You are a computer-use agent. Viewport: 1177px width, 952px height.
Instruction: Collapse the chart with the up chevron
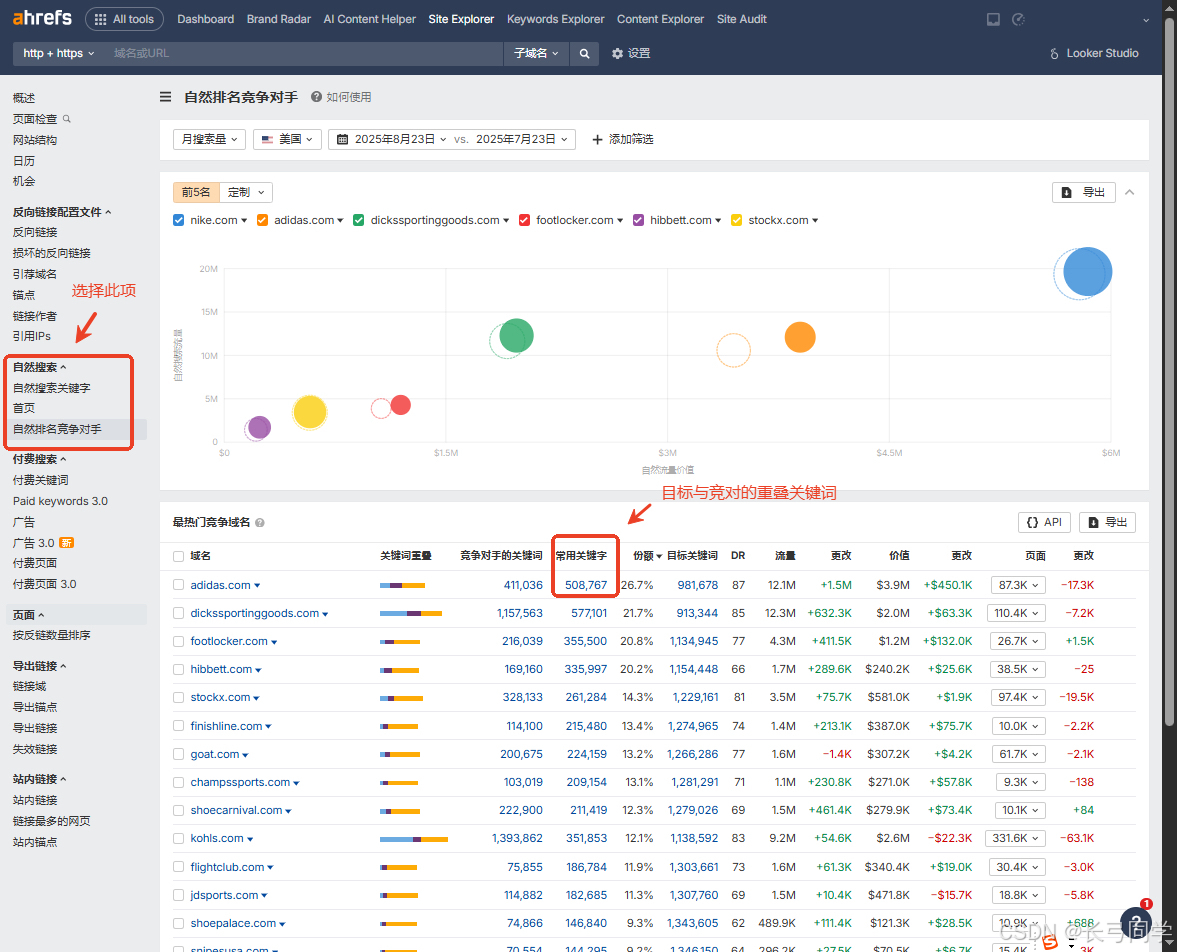coord(1130,192)
